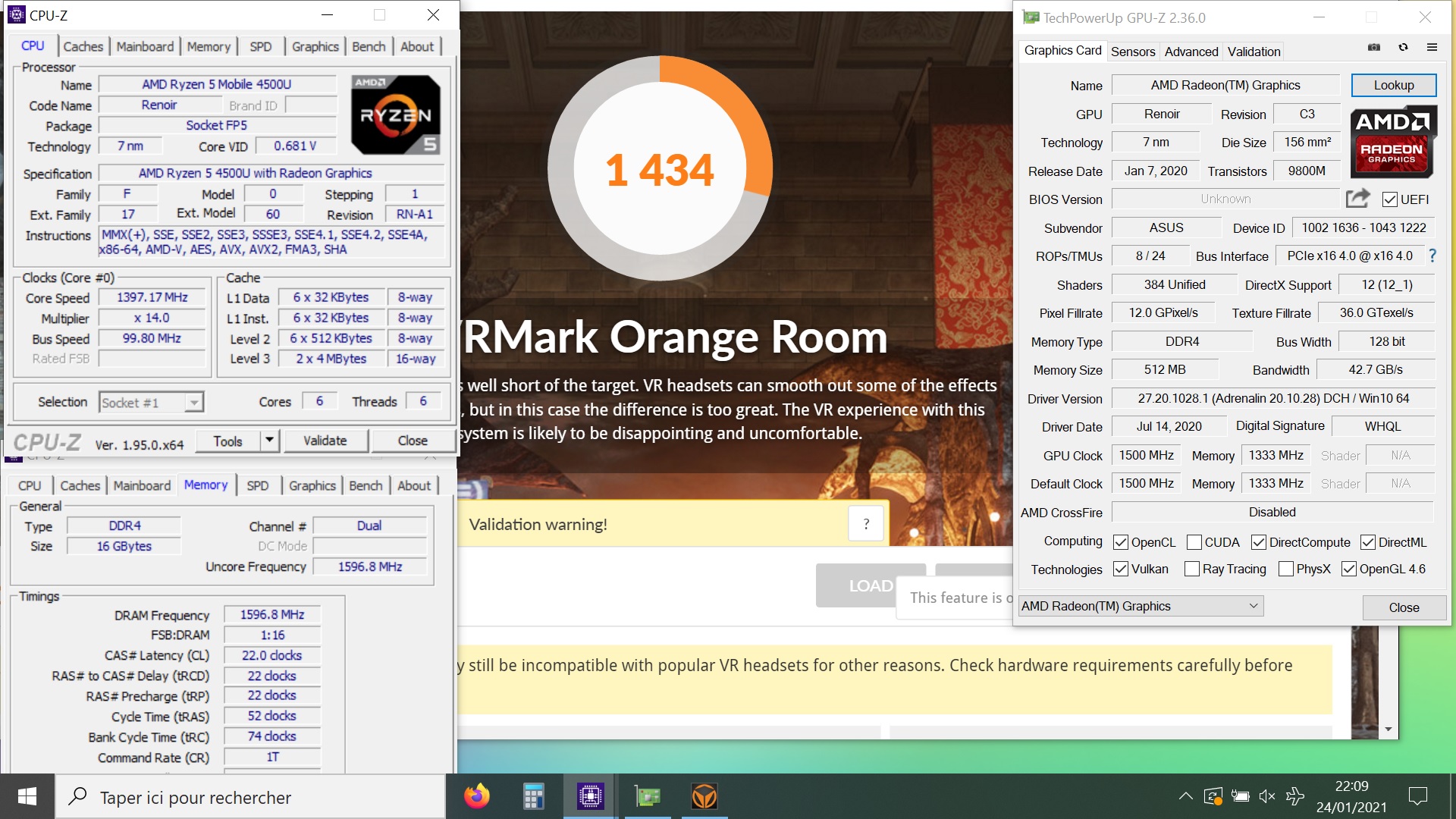This screenshot has width=1456, height=819.
Task: Expand the CPU-Z Tools dropdown arrow
Action: coord(269,440)
